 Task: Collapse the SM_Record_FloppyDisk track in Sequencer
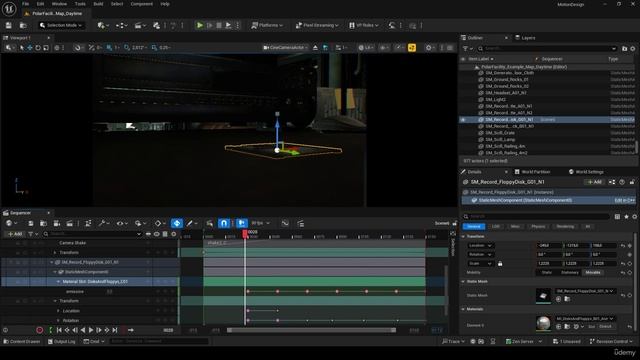(51, 262)
